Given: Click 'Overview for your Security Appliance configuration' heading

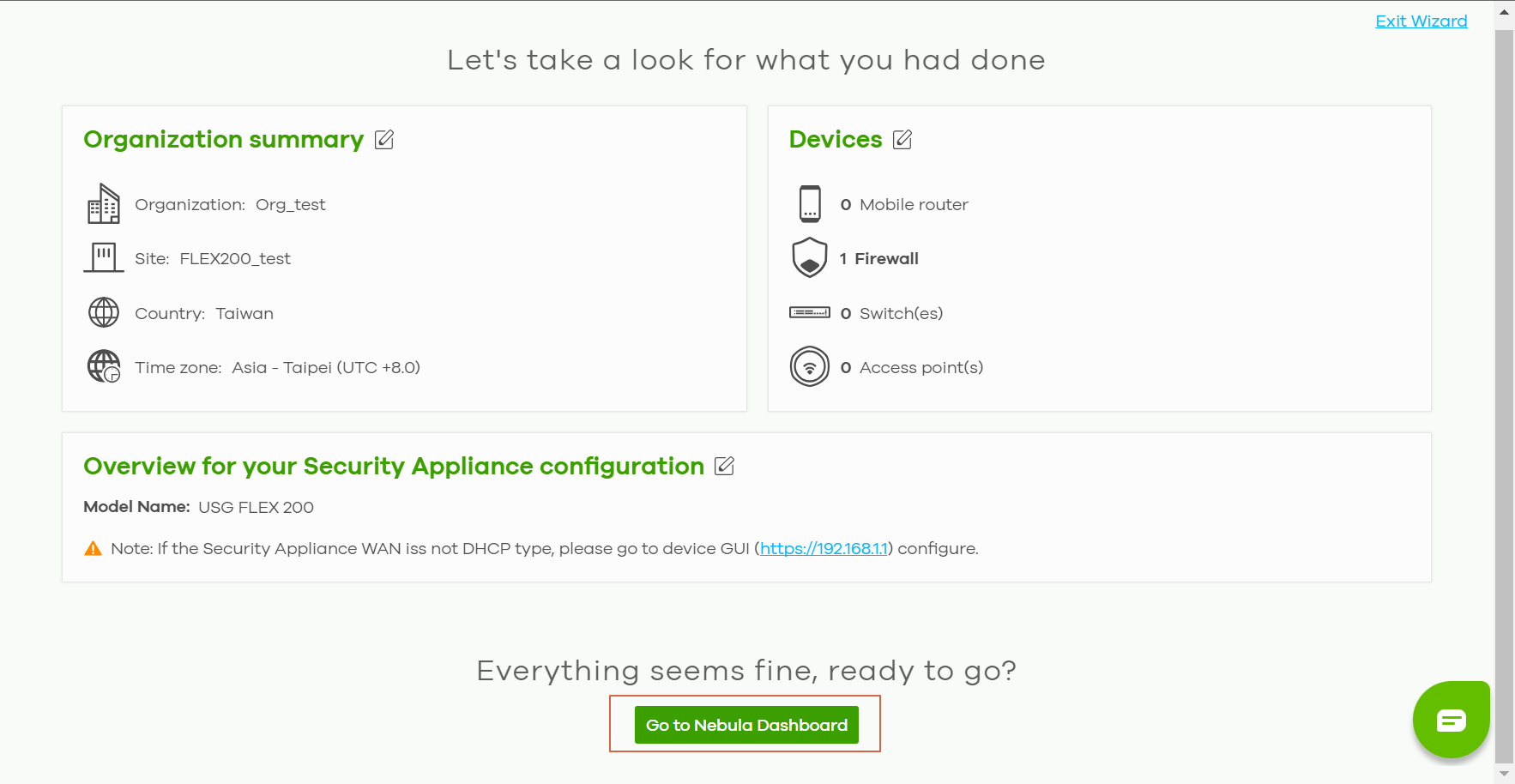Looking at the screenshot, I should click(394, 466).
